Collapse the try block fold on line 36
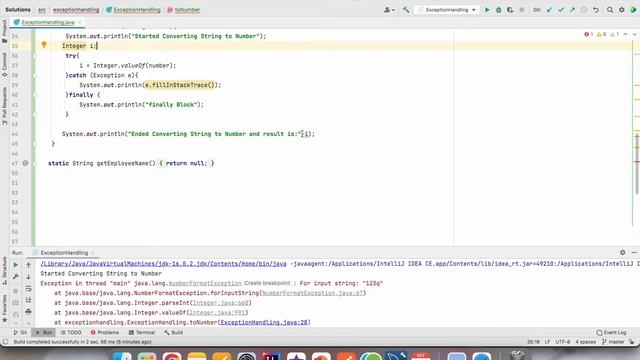Image resolution: width=640 pixels, height=360 pixels. coord(35,56)
